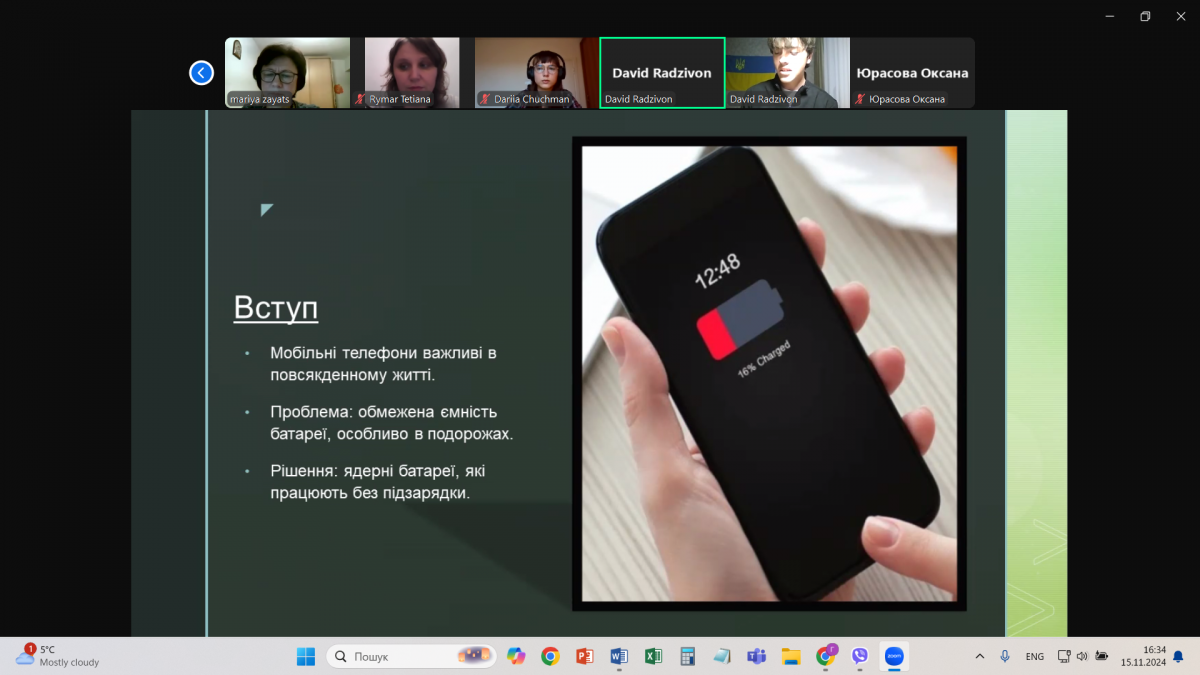
Task: Select Dariia Chuchman video thumbnail
Action: [x=537, y=73]
